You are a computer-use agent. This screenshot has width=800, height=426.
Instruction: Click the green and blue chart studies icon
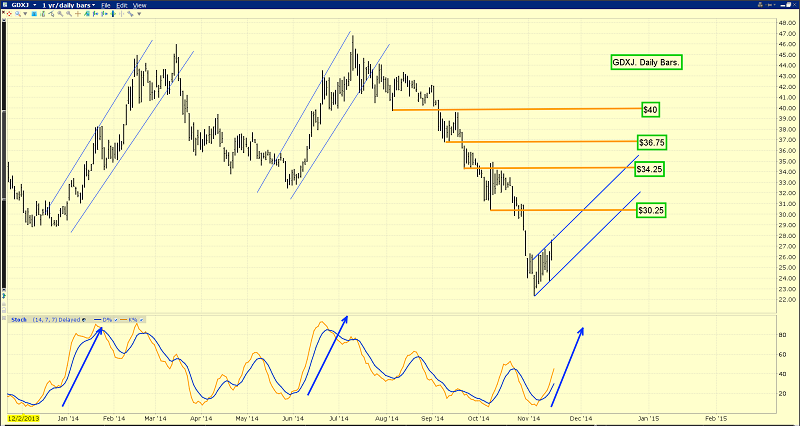pos(87,14)
